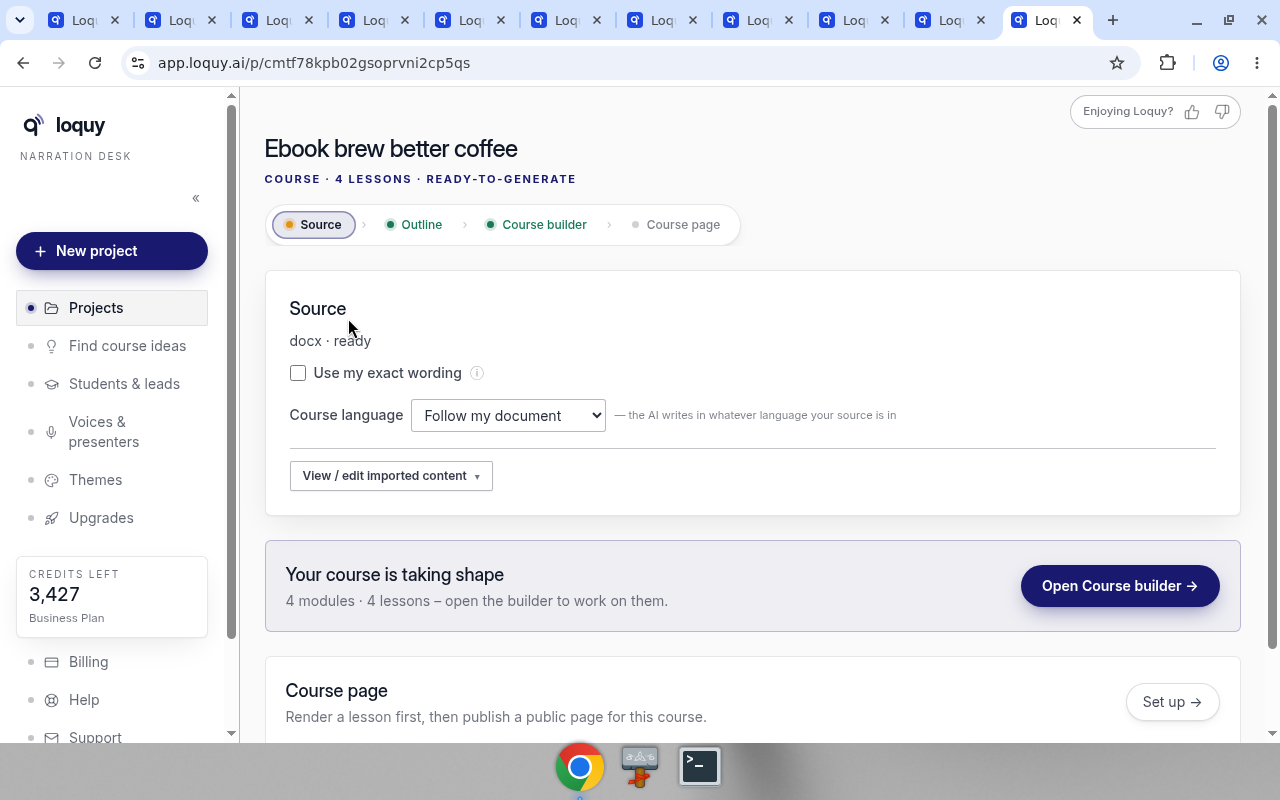Open the Chrome profile icon
This screenshot has width=1280, height=800.
(x=1221, y=63)
